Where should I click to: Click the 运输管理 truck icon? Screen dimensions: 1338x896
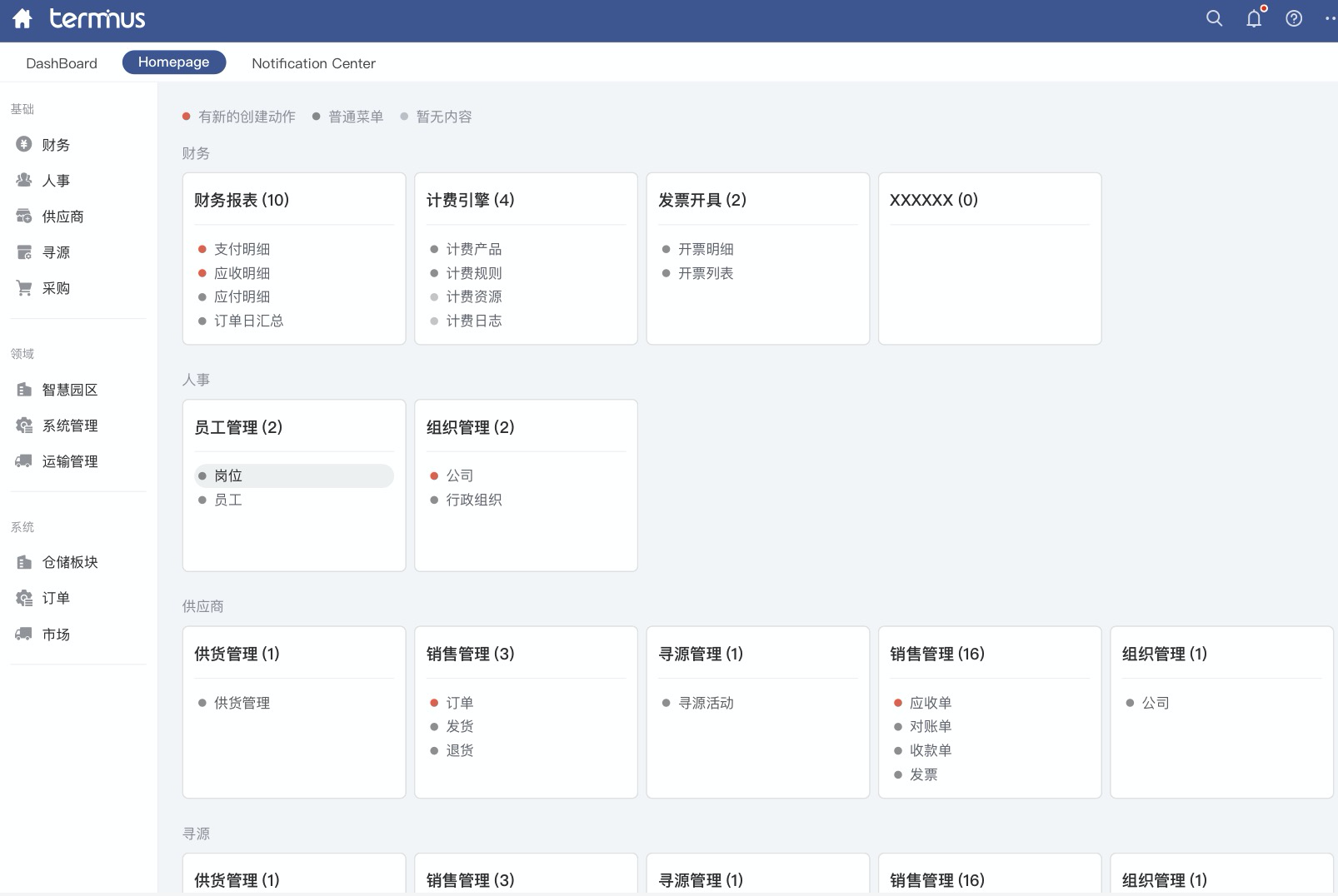pyautogui.click(x=24, y=460)
